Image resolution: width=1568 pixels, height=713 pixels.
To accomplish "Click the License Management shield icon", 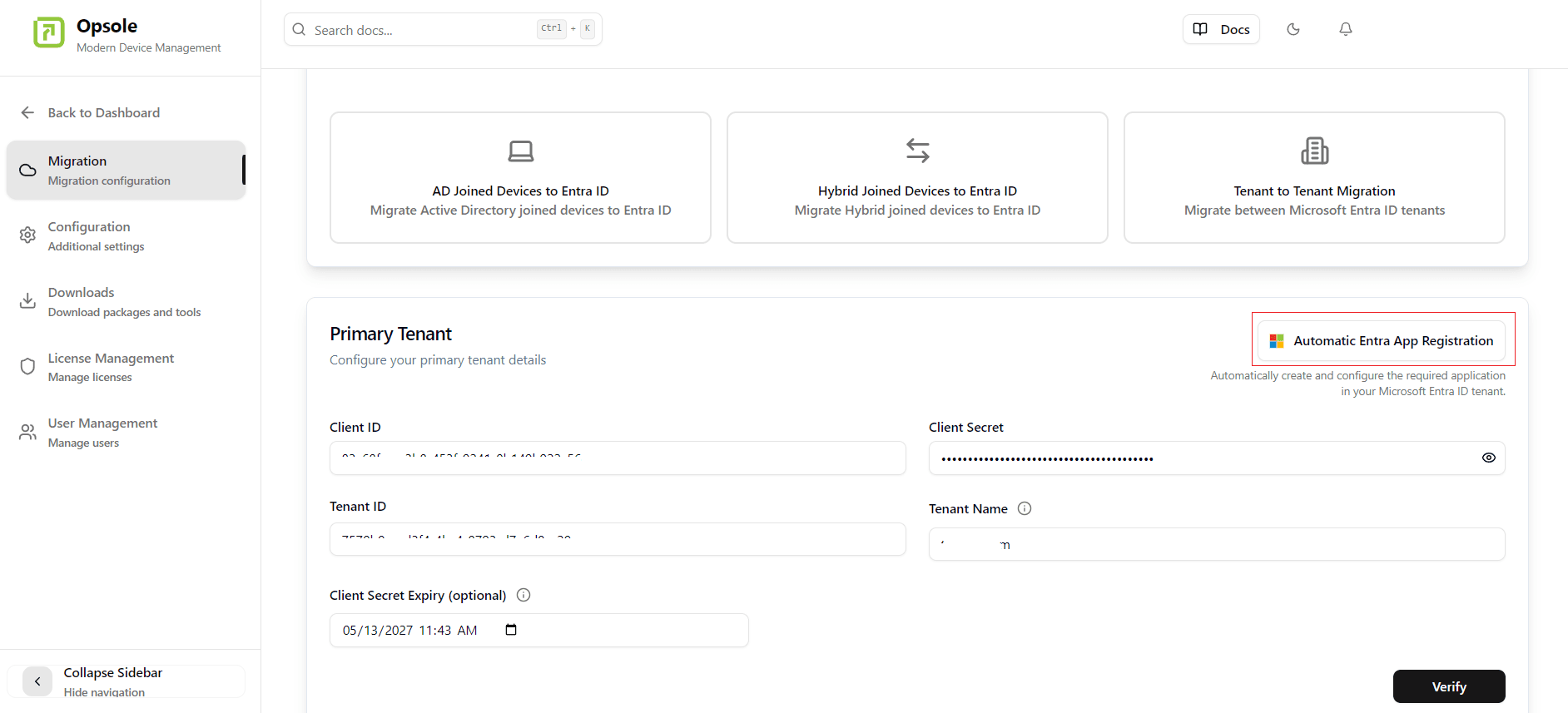I will [x=27, y=367].
